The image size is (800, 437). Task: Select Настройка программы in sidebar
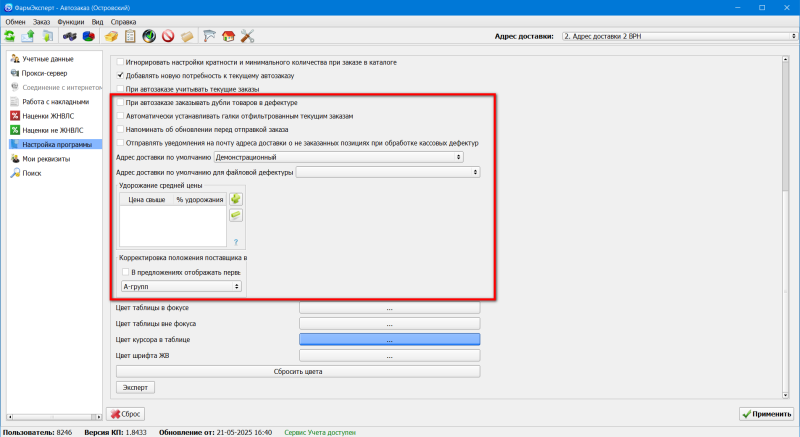tap(56, 145)
